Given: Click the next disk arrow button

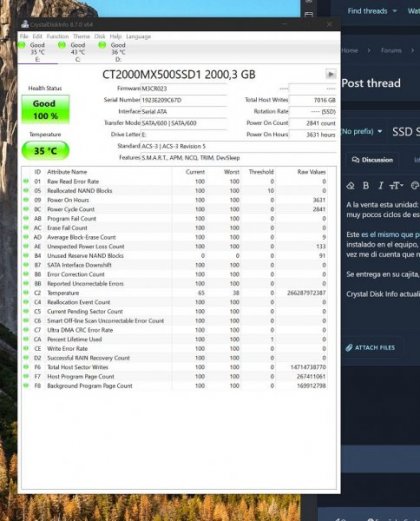Looking at the screenshot, I should point(330,74).
